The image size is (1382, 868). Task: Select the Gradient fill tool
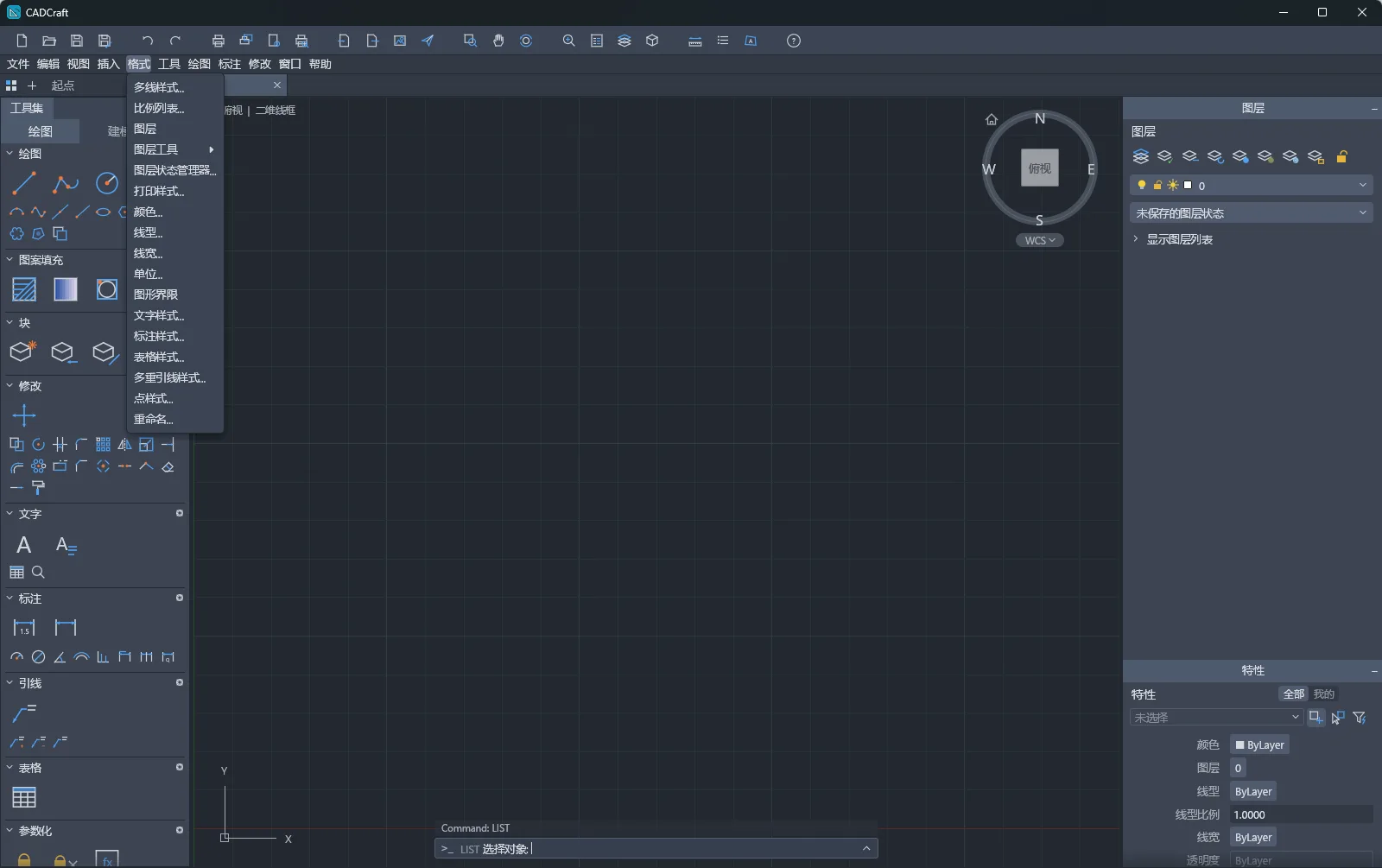click(66, 289)
